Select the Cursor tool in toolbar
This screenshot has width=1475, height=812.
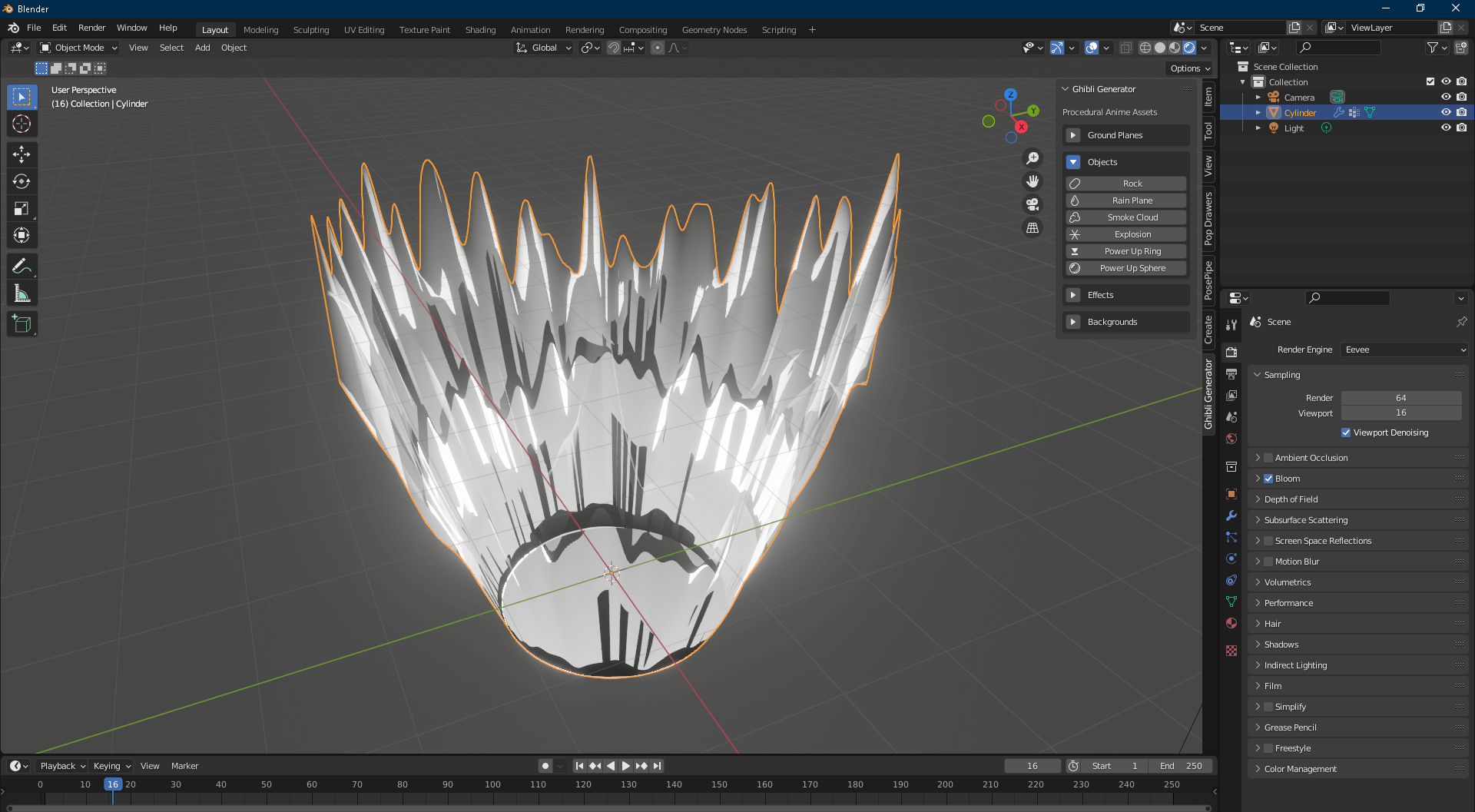click(x=22, y=124)
